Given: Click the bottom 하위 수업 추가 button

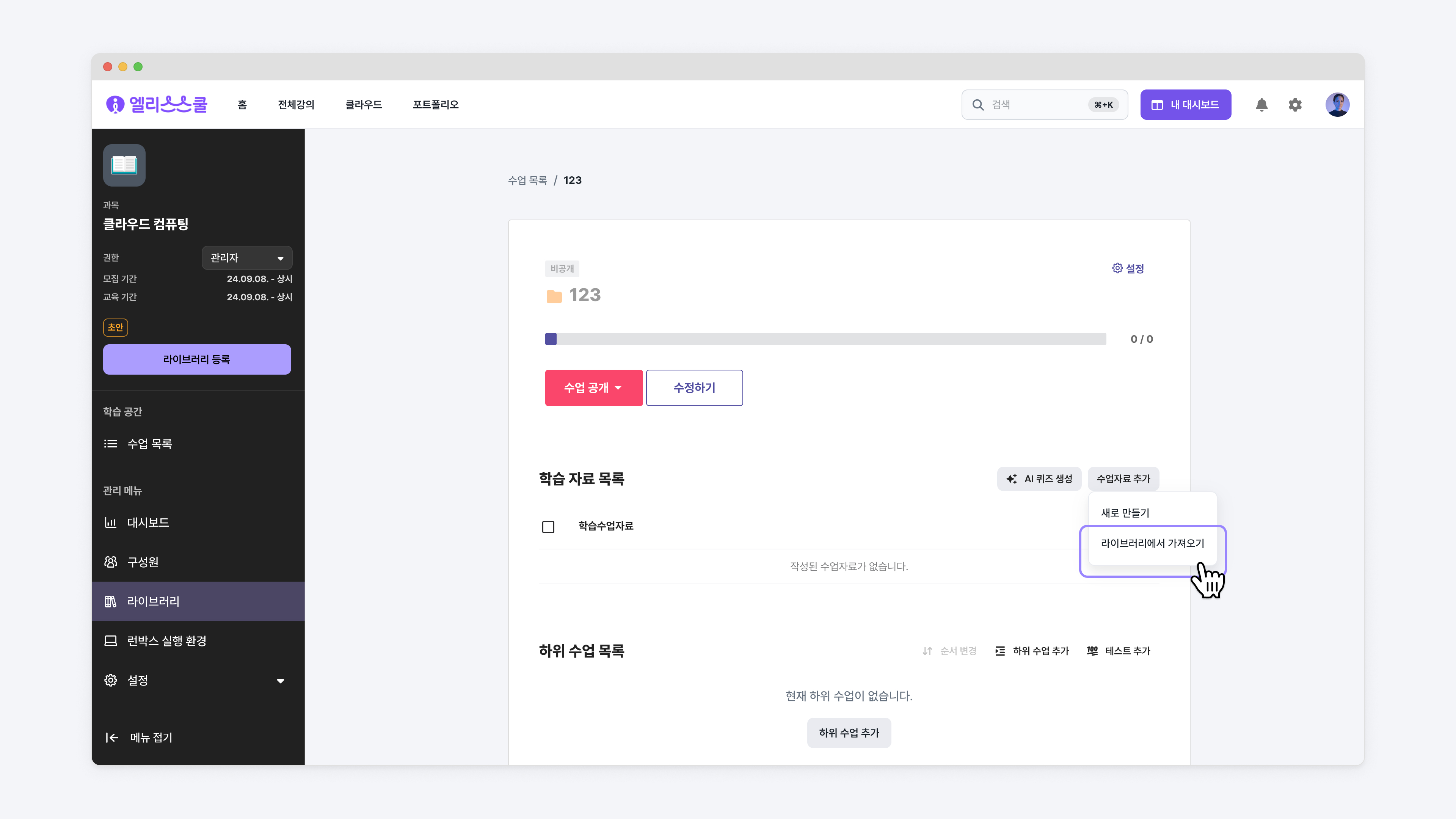Looking at the screenshot, I should point(849,733).
